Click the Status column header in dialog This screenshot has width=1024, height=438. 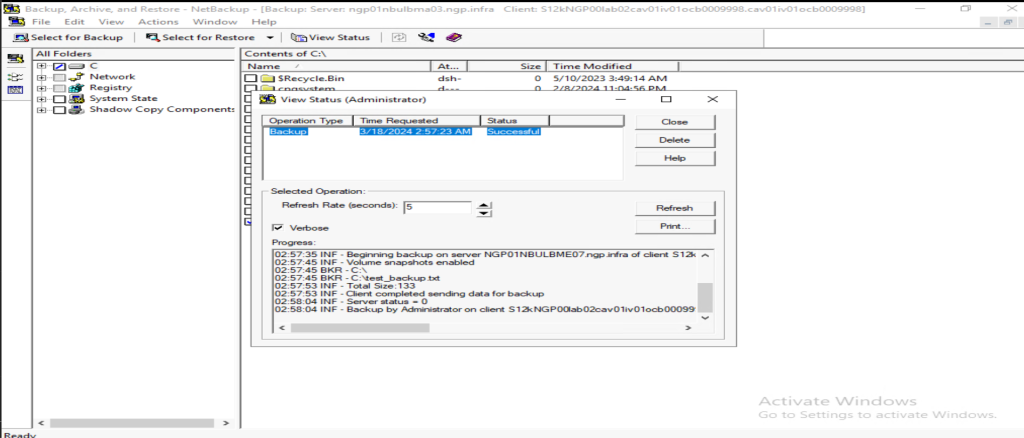click(x=515, y=121)
